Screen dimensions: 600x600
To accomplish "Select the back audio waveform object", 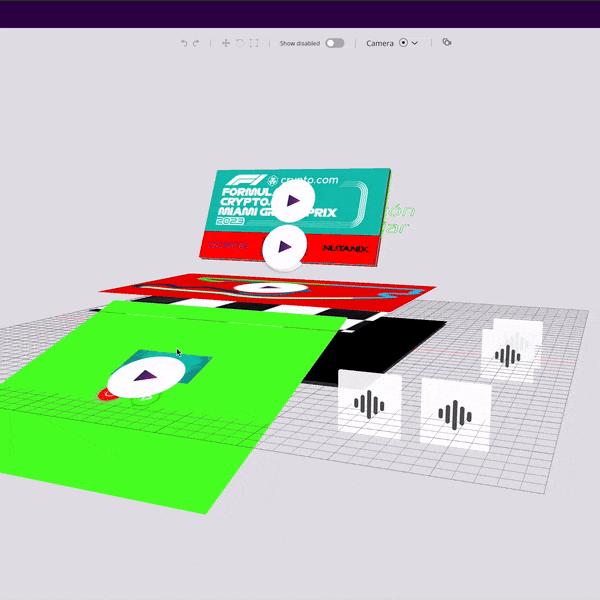I will (x=509, y=354).
